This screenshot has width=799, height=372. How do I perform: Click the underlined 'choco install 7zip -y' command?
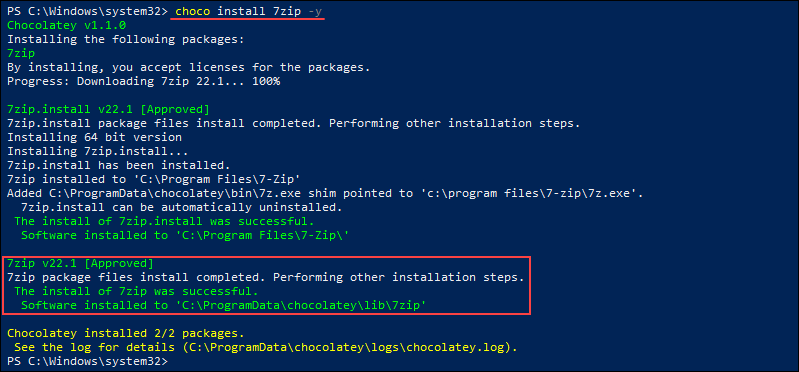pos(249,12)
